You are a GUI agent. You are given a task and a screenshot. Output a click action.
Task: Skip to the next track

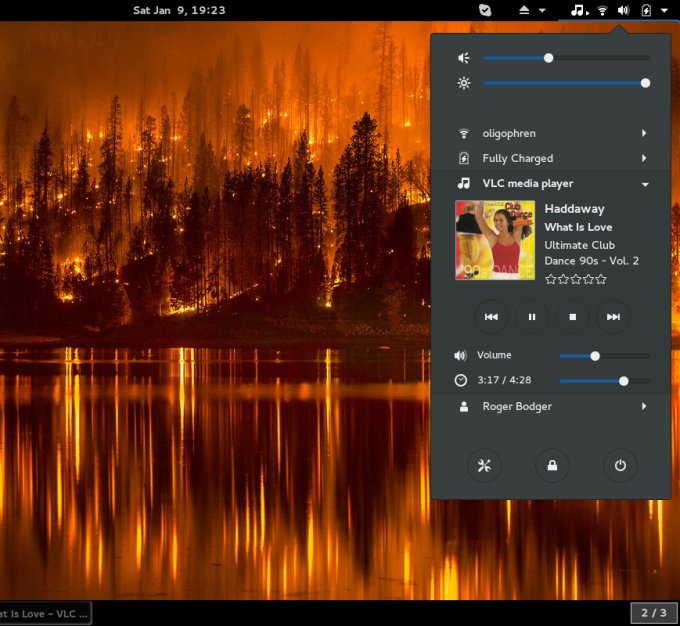[613, 317]
